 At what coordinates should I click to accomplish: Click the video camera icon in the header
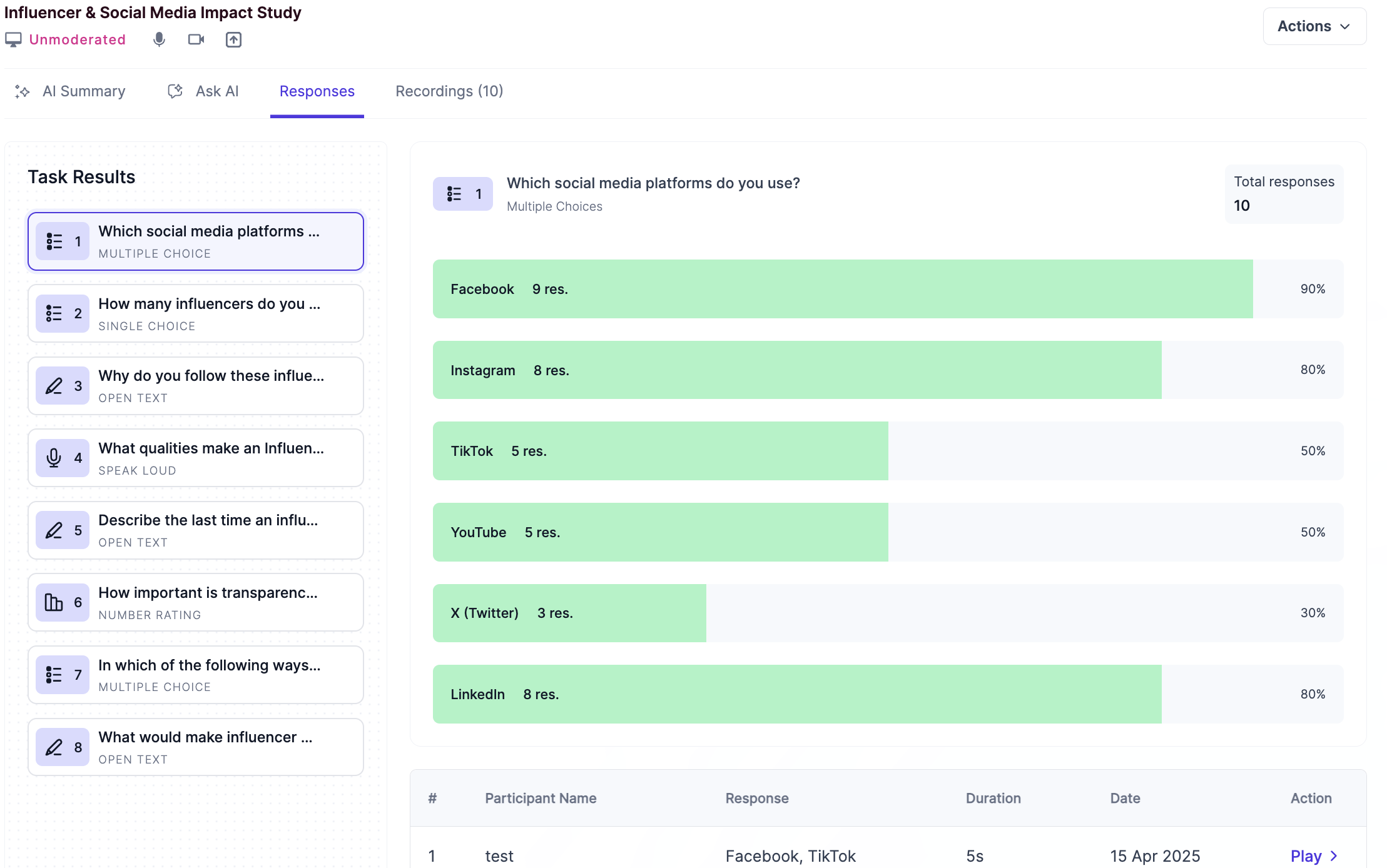click(x=196, y=39)
